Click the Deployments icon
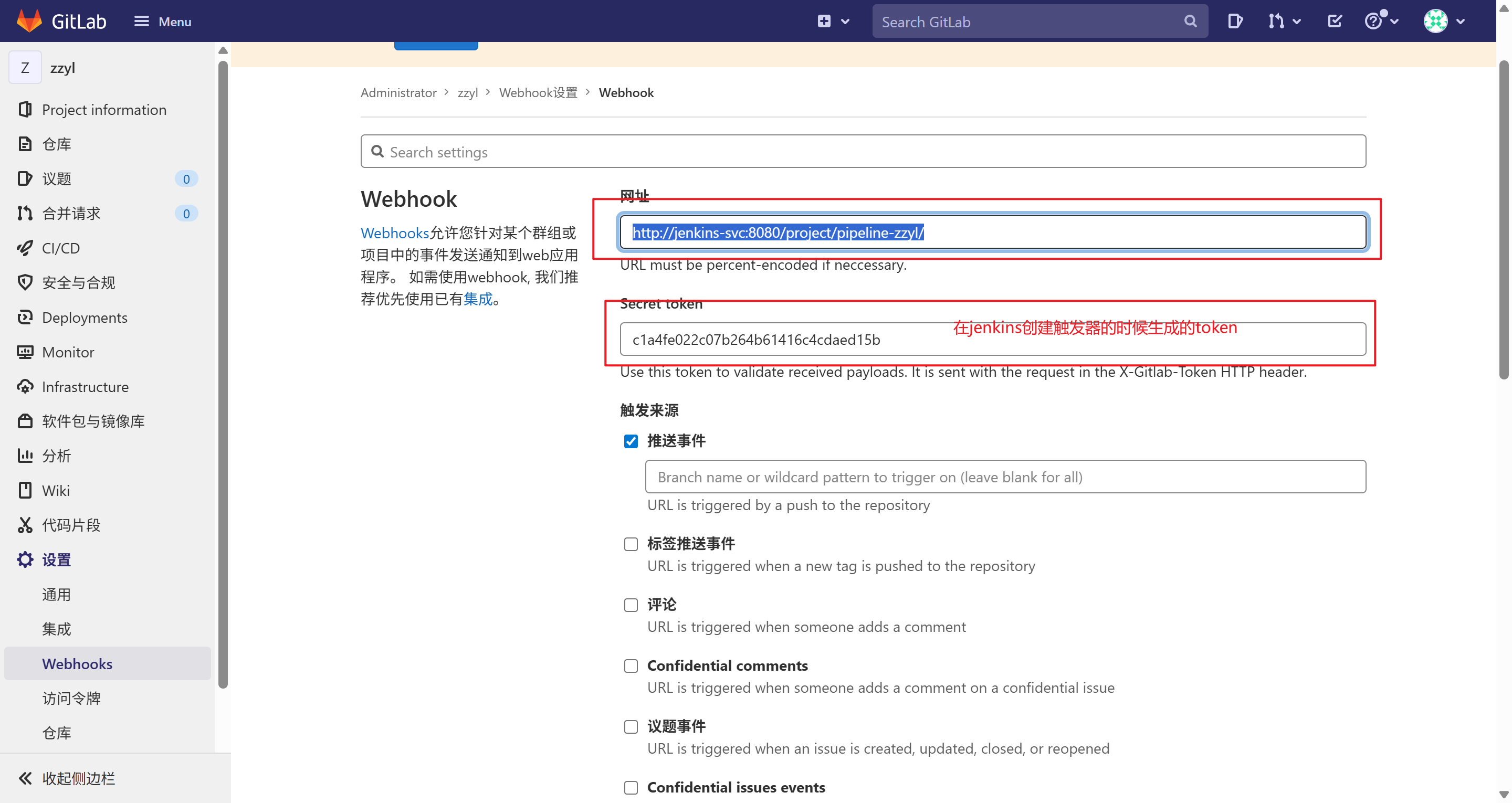This screenshot has width=1512, height=803. pyautogui.click(x=25, y=317)
